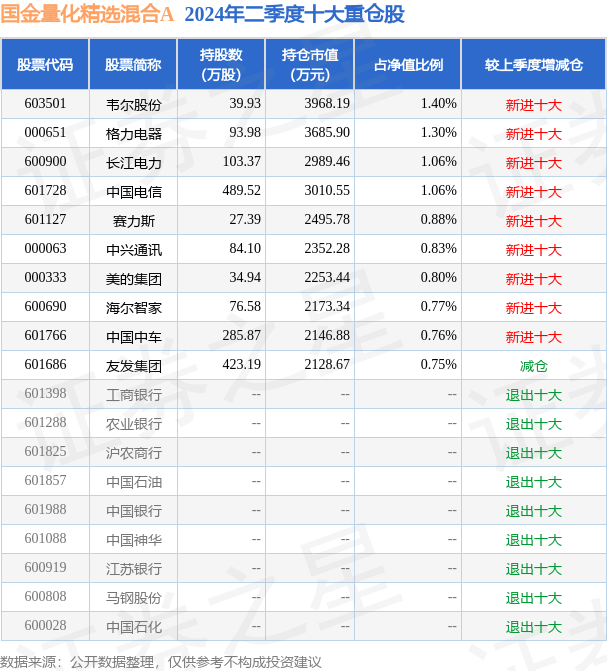Viewport: 607px width, 671px height.
Task: Select stock name 江苏银行
Action: (134, 569)
